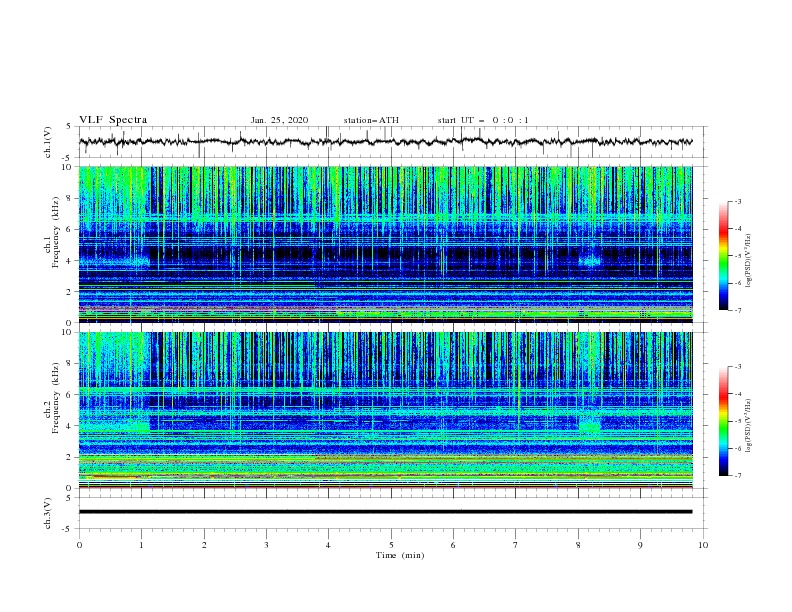Click the "5" tick on the ch.1(V) axis

[x=69, y=127]
